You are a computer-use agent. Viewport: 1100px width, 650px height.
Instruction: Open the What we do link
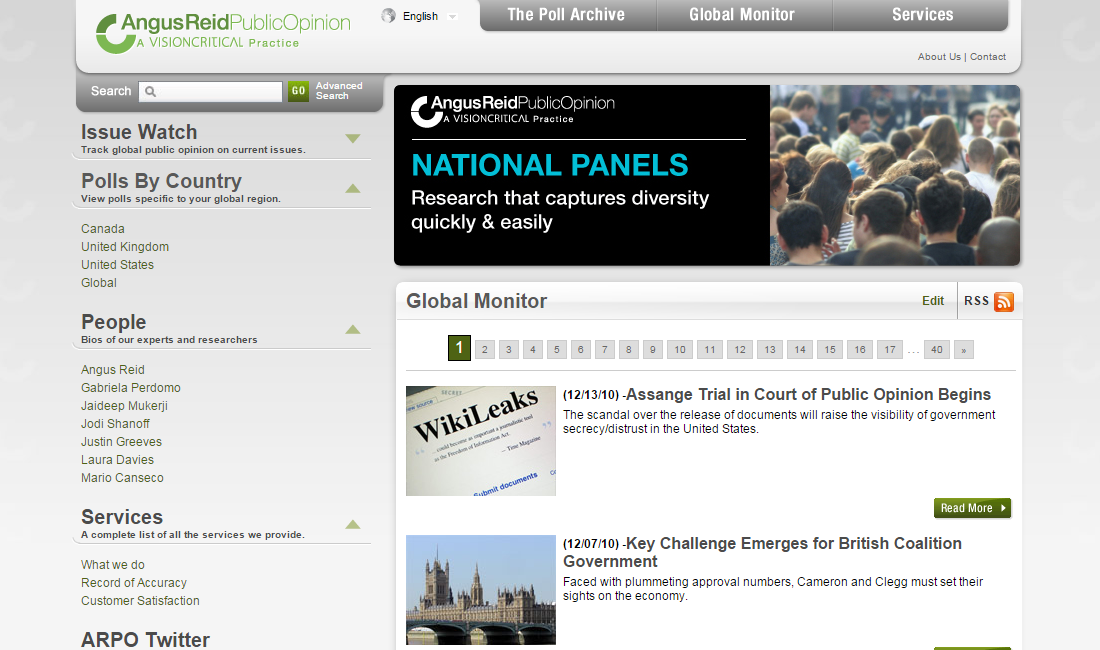[113, 565]
